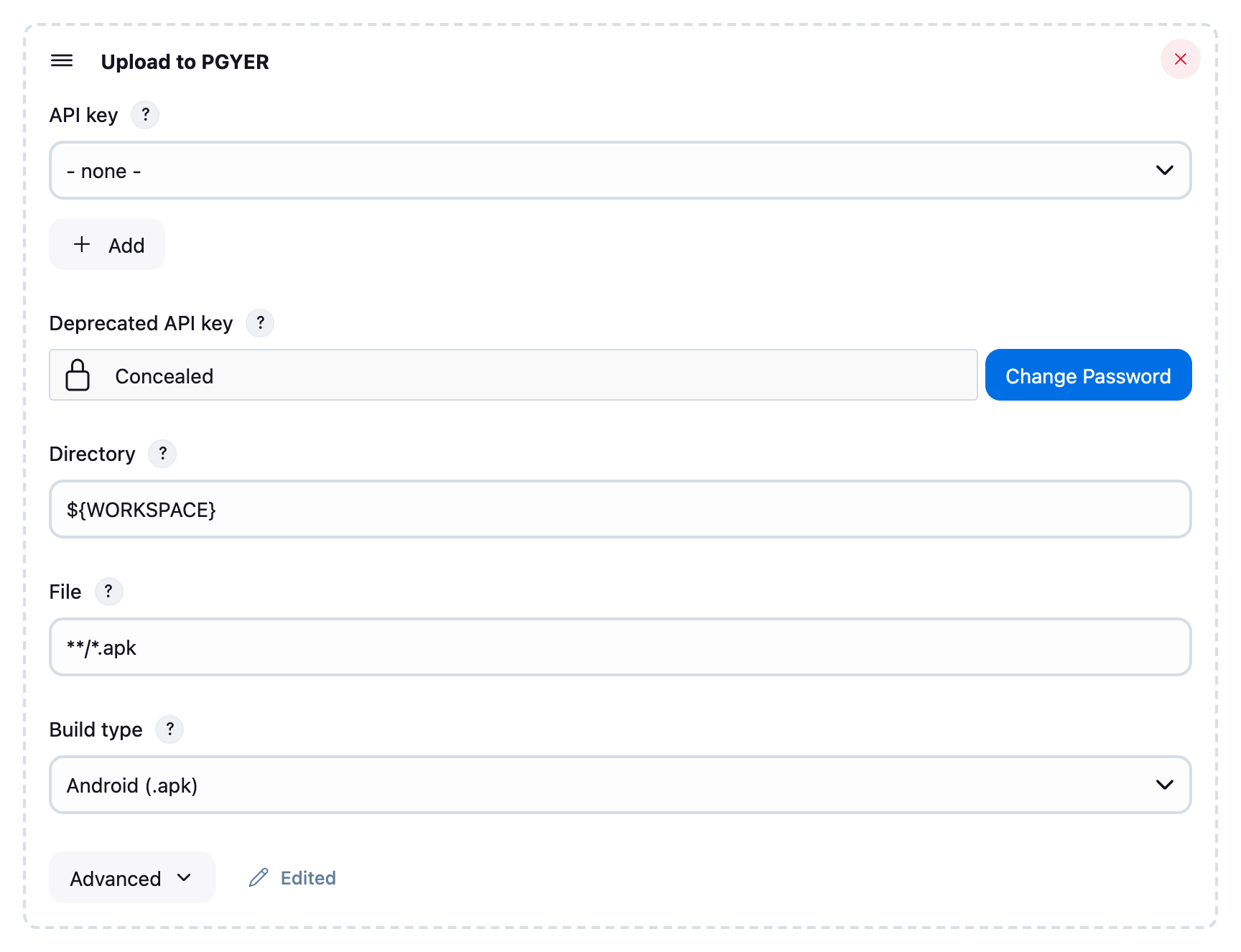
Task: Open help for API key
Action: [145, 115]
